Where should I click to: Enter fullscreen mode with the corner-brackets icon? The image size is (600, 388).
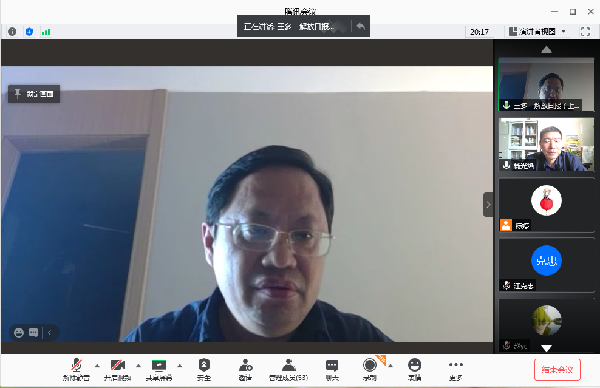coord(585,31)
